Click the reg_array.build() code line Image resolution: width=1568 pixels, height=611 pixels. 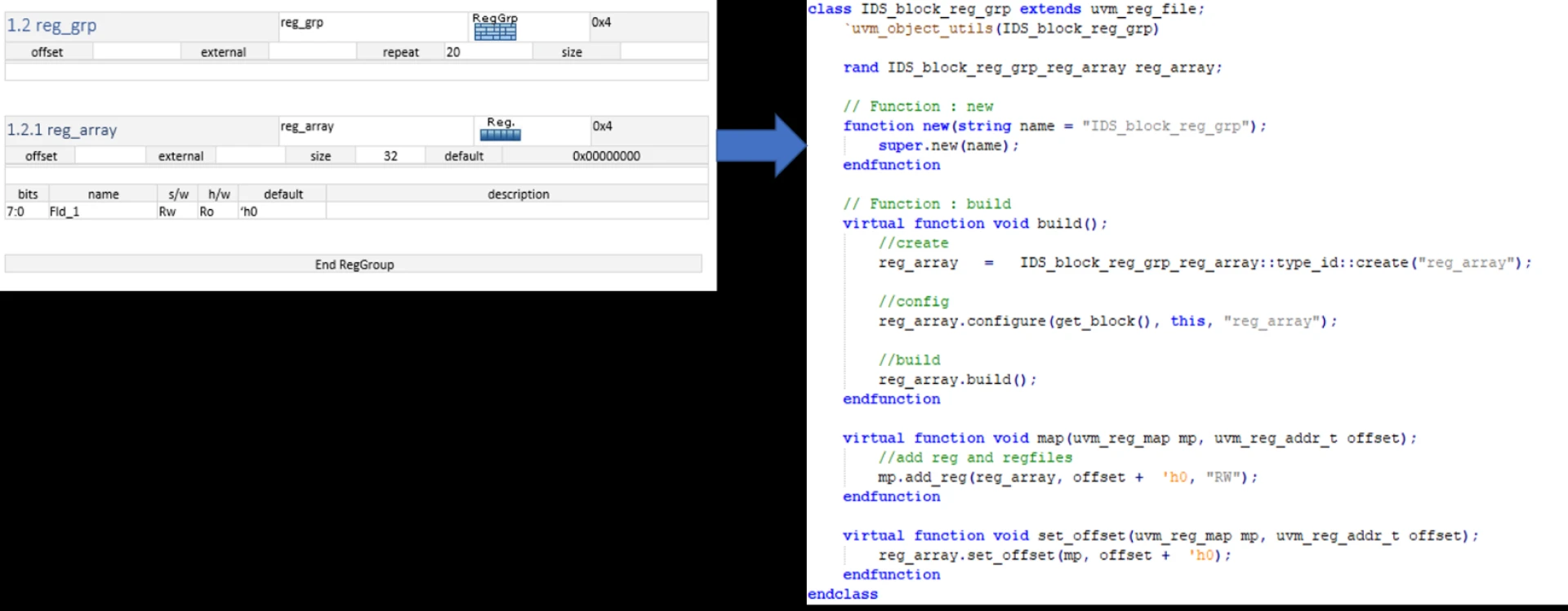point(956,380)
